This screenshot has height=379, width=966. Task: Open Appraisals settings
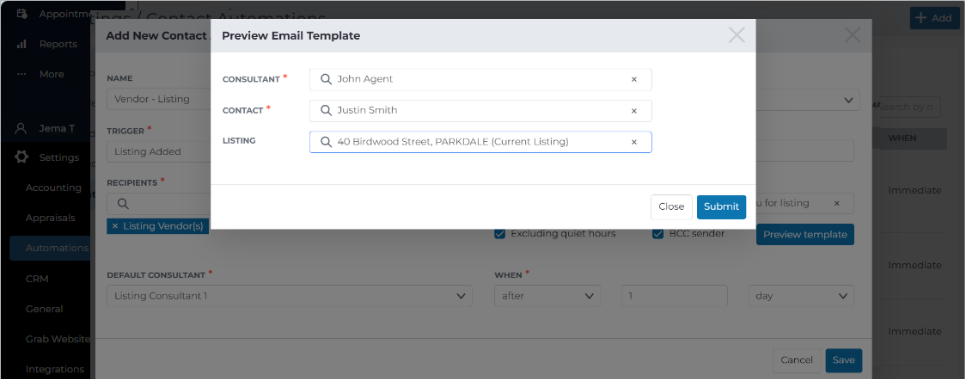pos(50,218)
